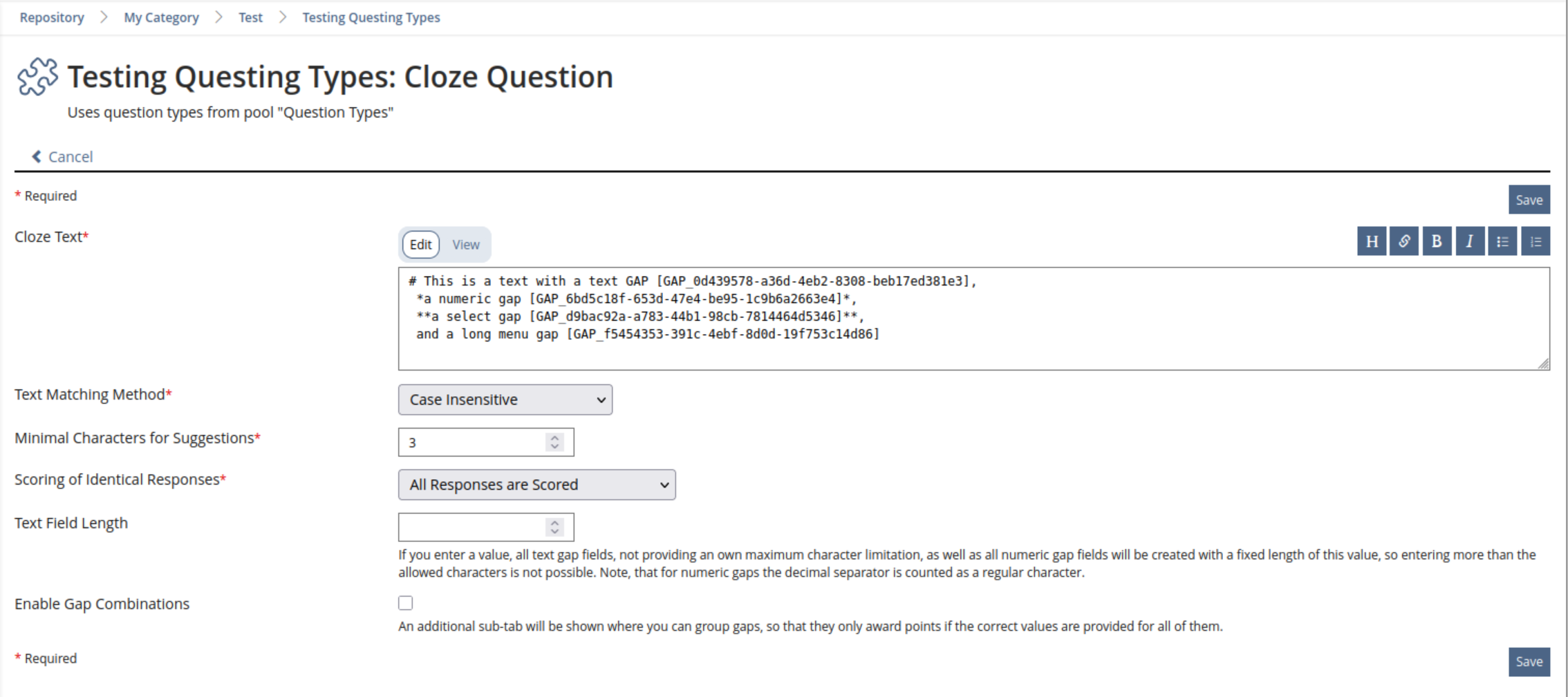Enable the Gap Combinations checkbox
Screen dimensions: 1568x697
pyautogui.click(x=406, y=603)
